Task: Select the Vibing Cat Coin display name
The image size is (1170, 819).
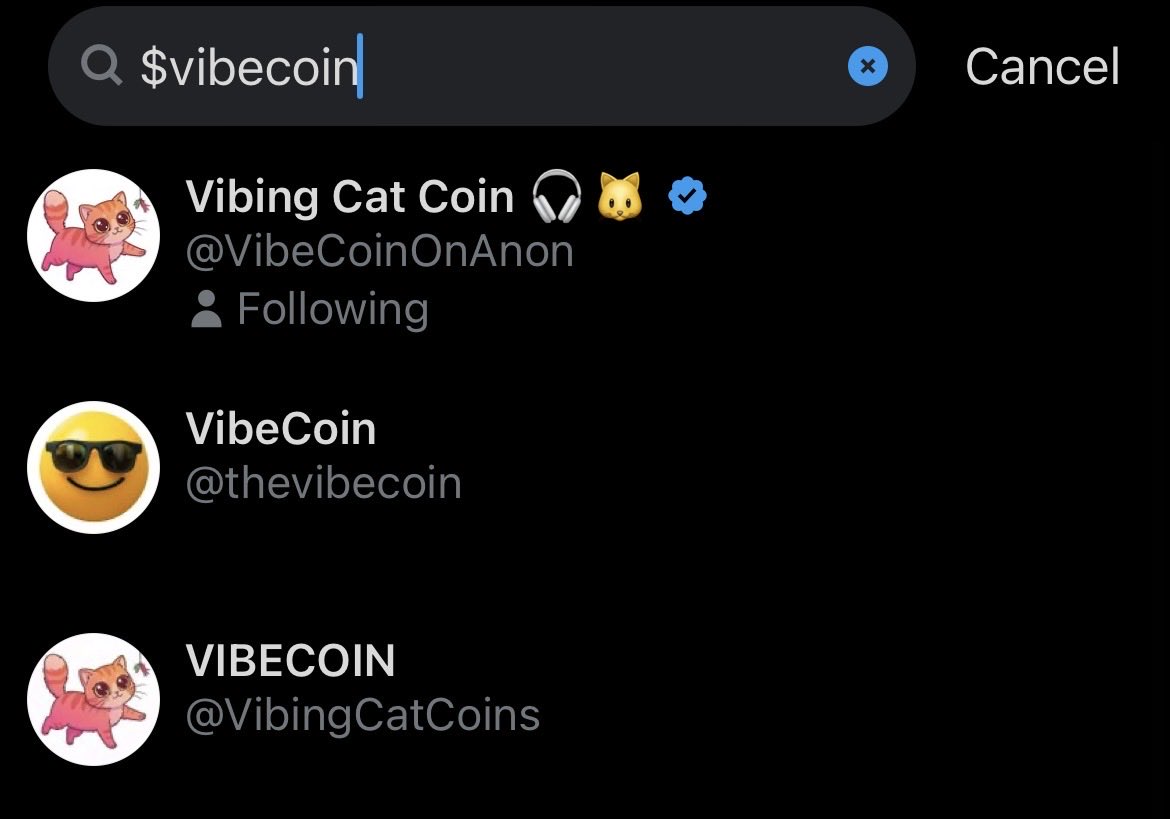Action: pos(349,197)
